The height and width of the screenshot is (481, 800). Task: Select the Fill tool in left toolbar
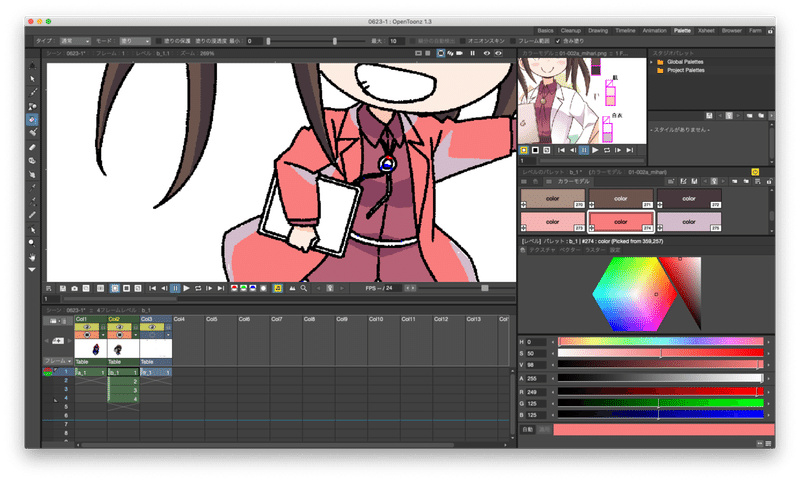[x=32, y=120]
